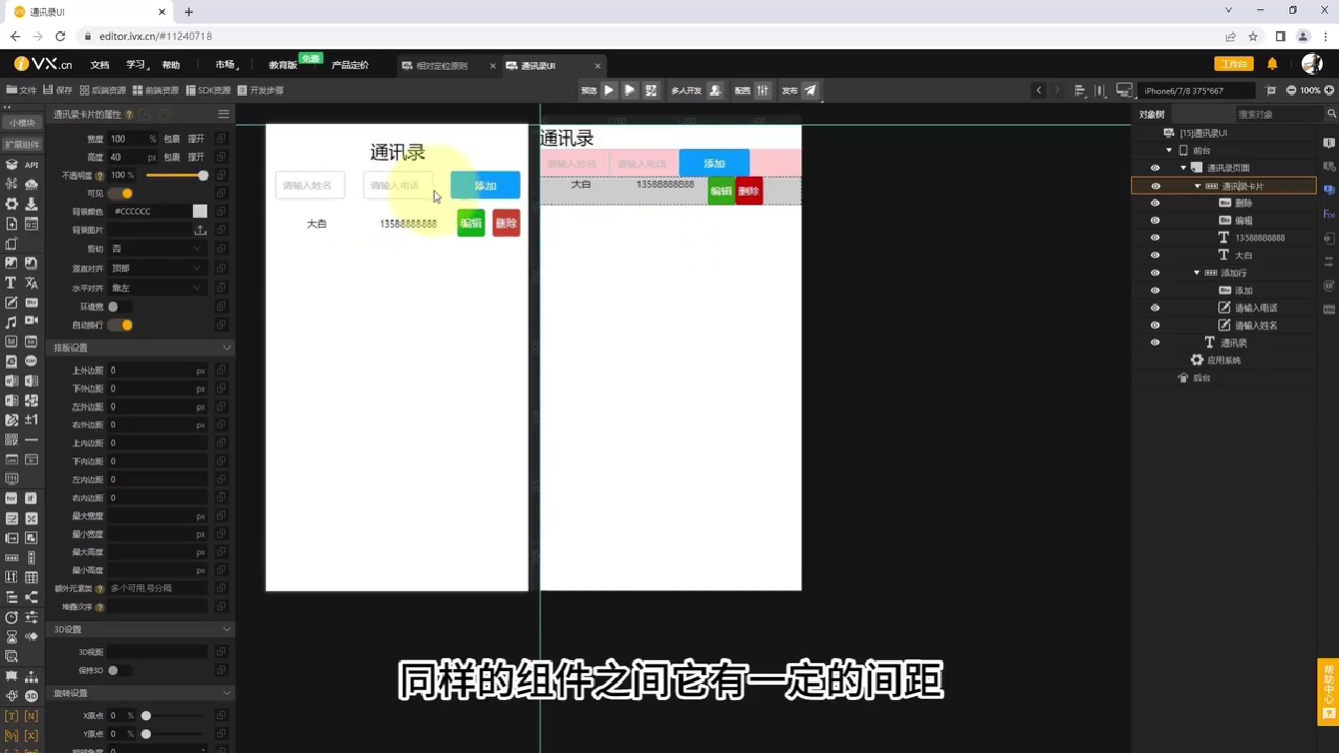This screenshot has height=753, width=1339.
Task: Open the 帮助 menu
Action: [x=171, y=65]
